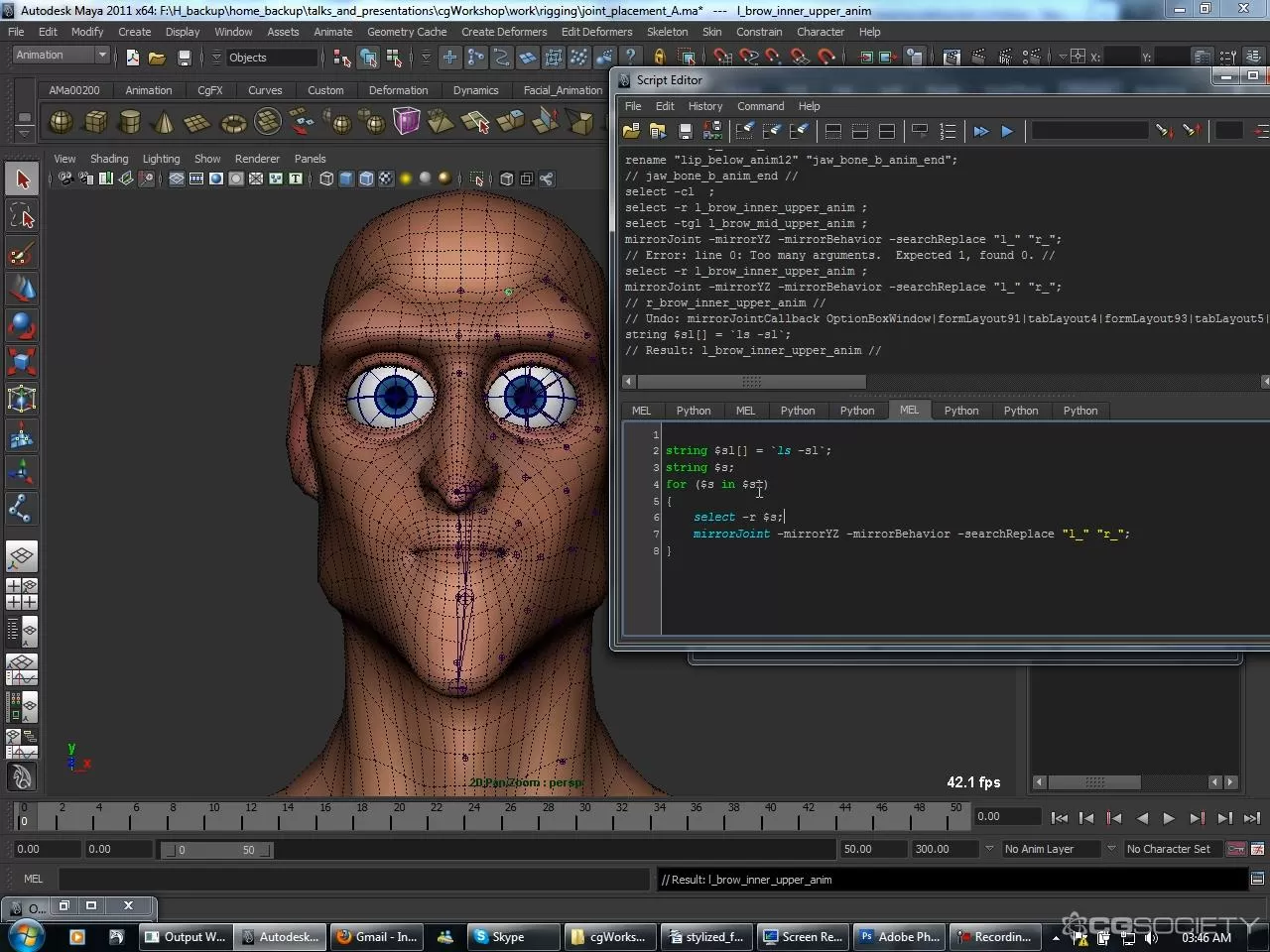
Task: Open the Animation menu set dropdown
Action: click(61, 56)
